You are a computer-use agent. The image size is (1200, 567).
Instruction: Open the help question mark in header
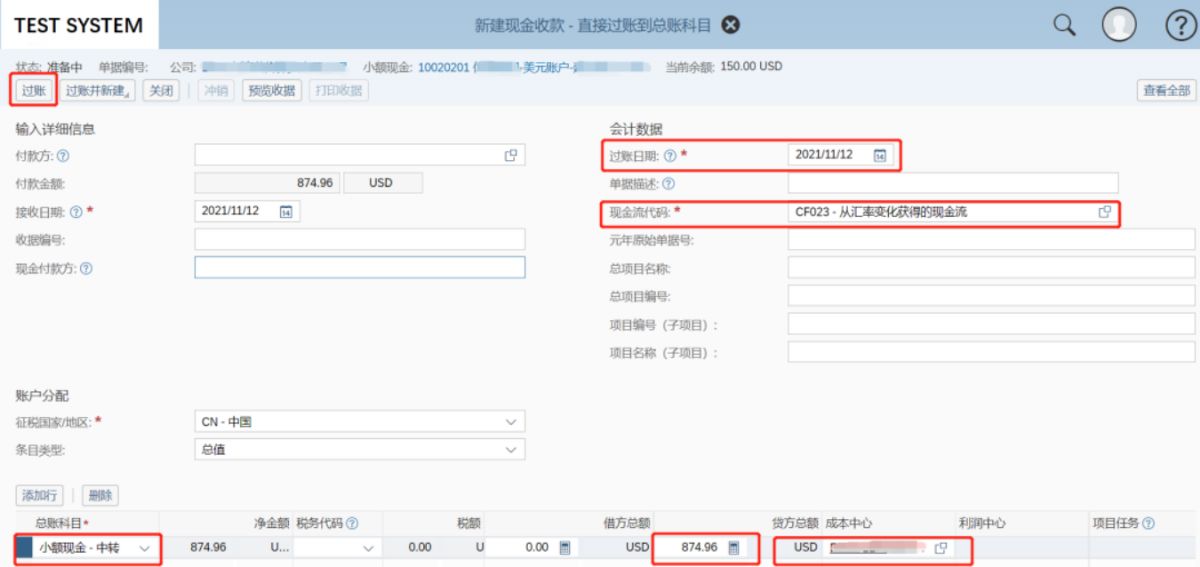1177,24
